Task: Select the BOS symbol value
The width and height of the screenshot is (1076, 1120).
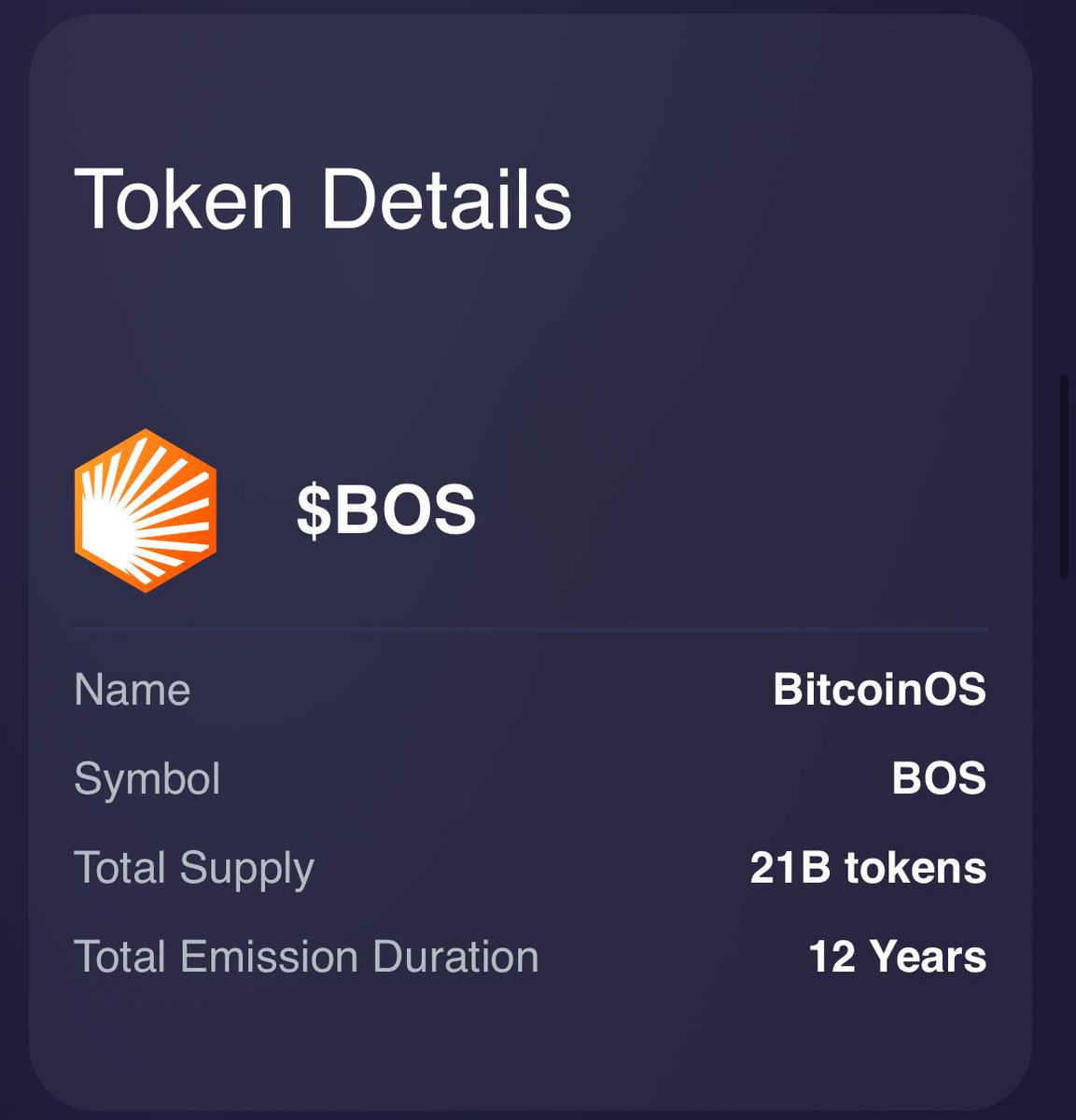Action: click(939, 779)
